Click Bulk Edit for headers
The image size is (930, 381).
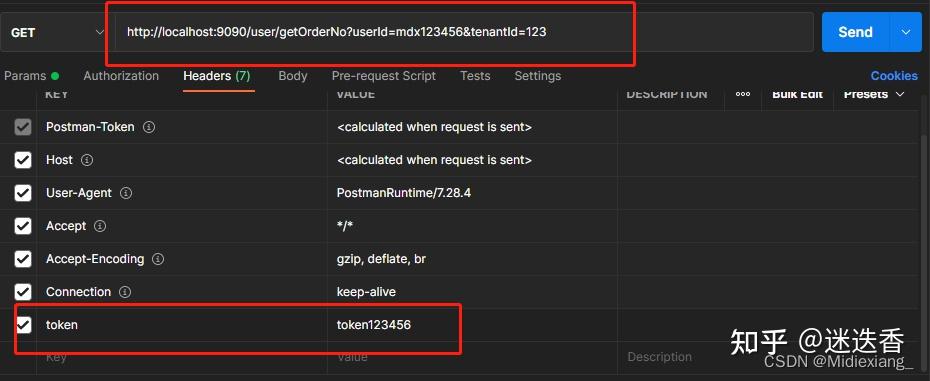(x=797, y=94)
